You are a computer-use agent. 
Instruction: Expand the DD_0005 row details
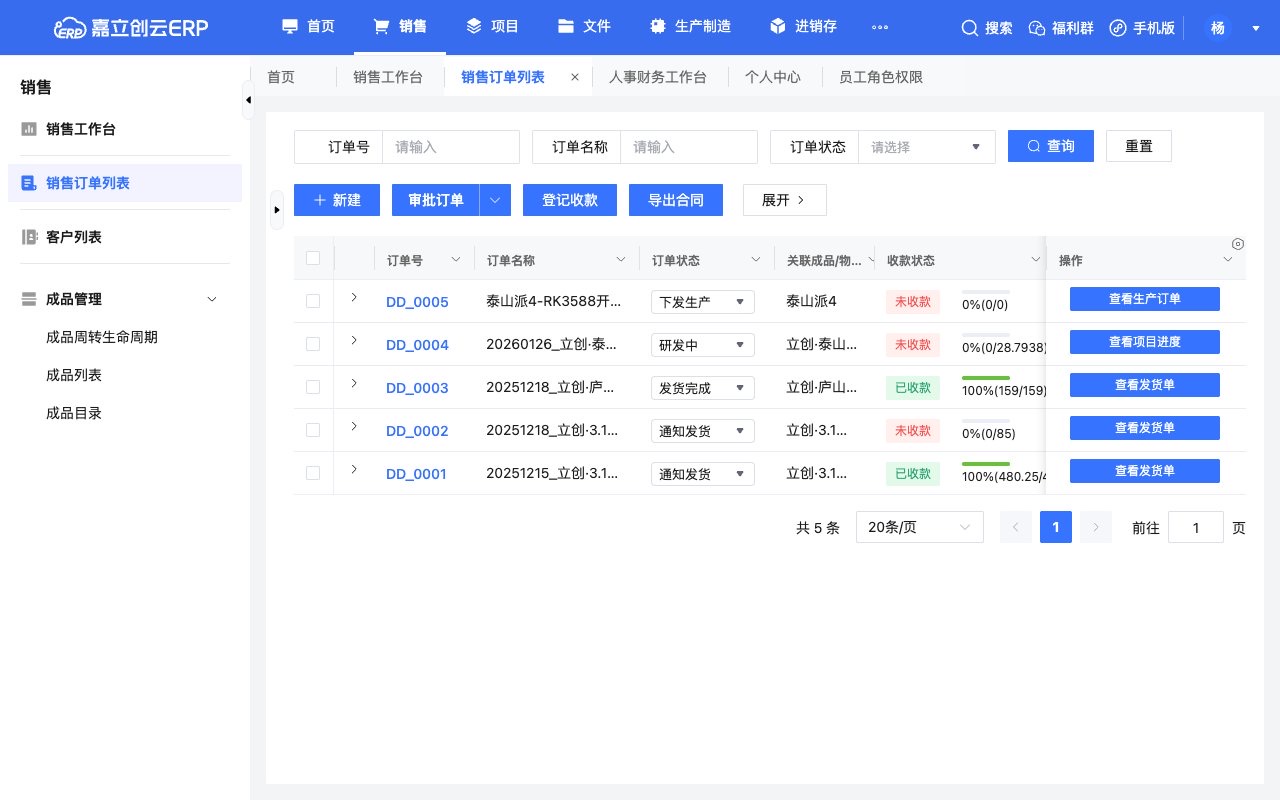tap(354, 297)
